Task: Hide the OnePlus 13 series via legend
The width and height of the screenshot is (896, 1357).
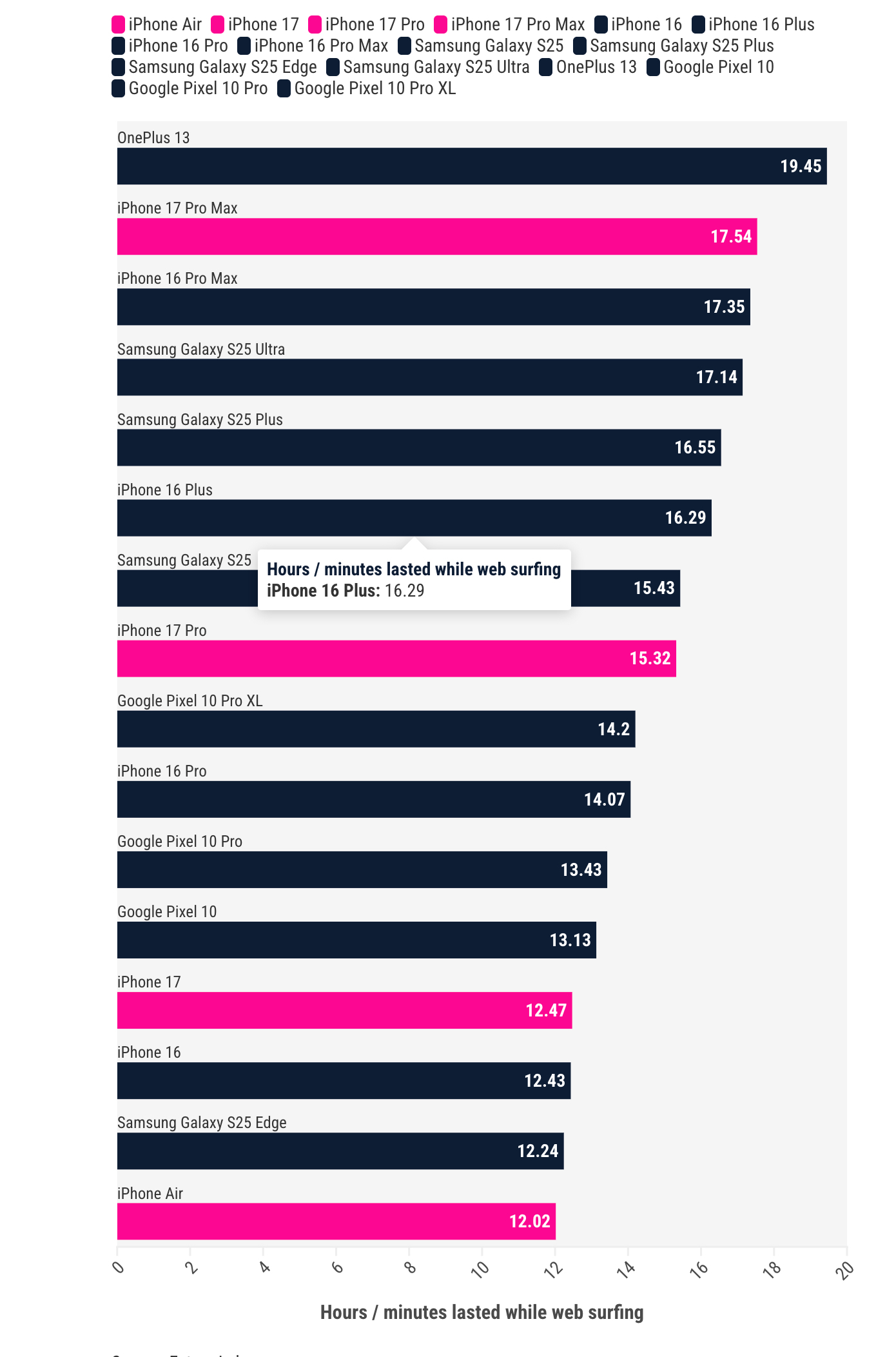Action: pyautogui.click(x=588, y=67)
